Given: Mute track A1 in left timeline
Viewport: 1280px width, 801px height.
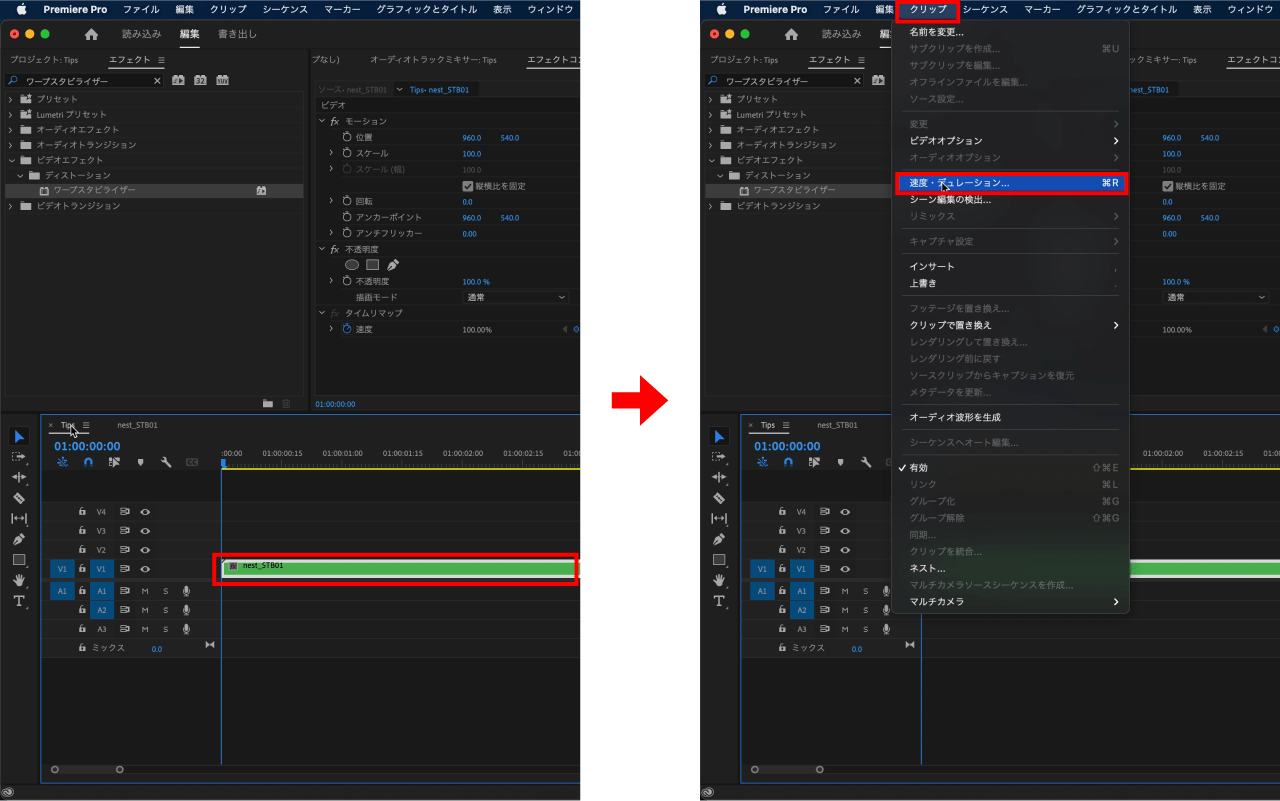Looking at the screenshot, I should click(x=145, y=591).
